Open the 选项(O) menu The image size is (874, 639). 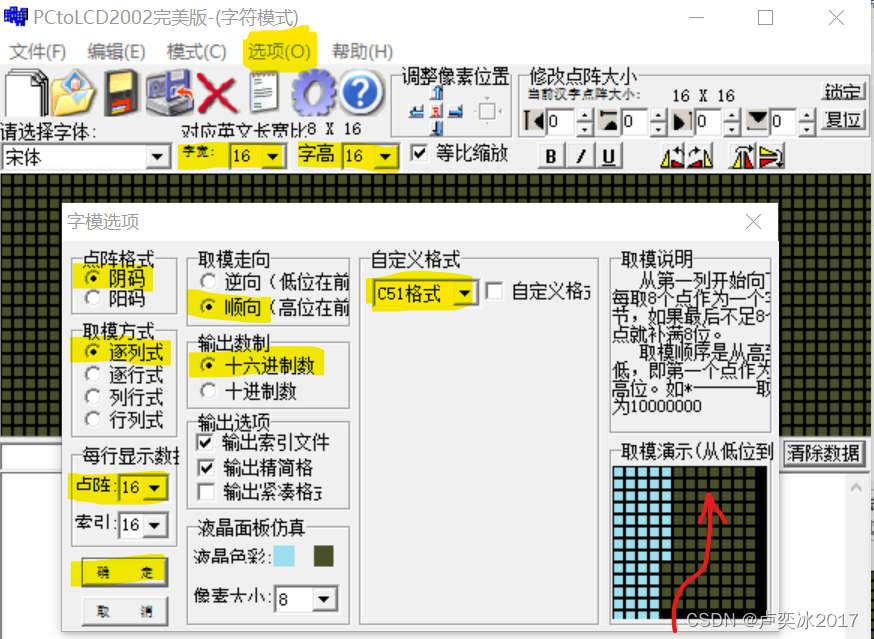coord(279,52)
